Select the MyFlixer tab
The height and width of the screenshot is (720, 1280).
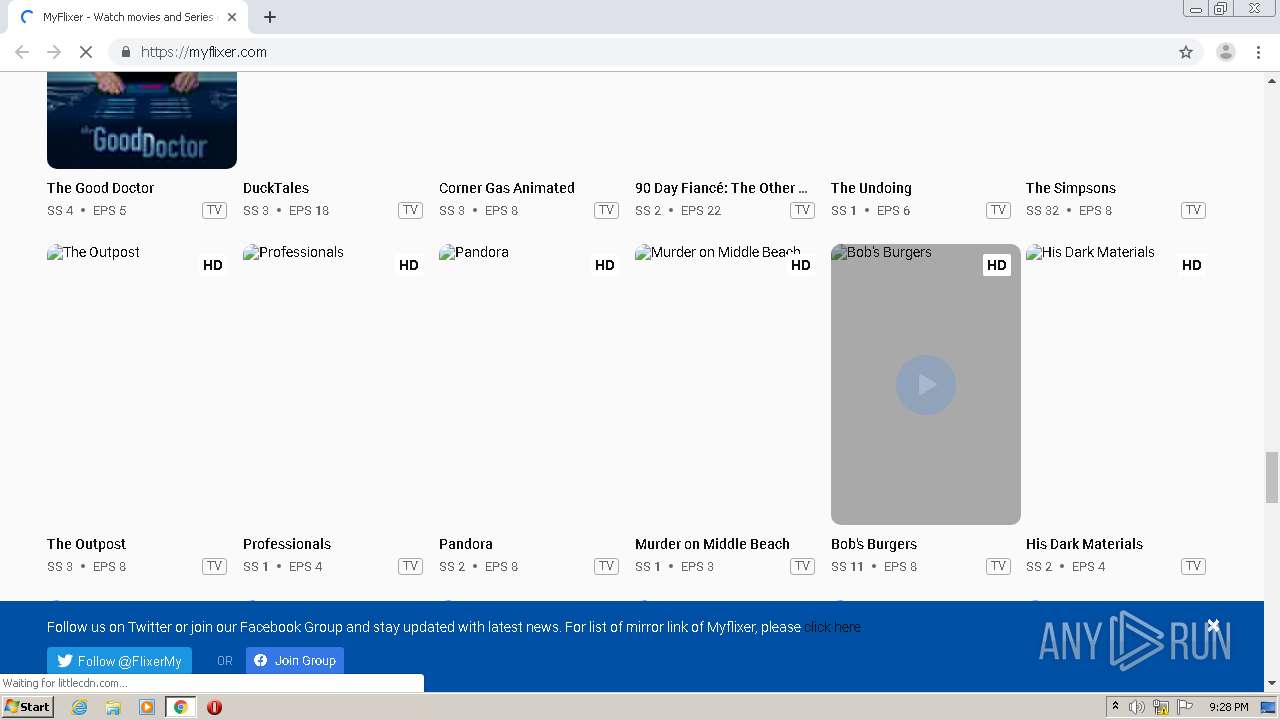(128, 17)
